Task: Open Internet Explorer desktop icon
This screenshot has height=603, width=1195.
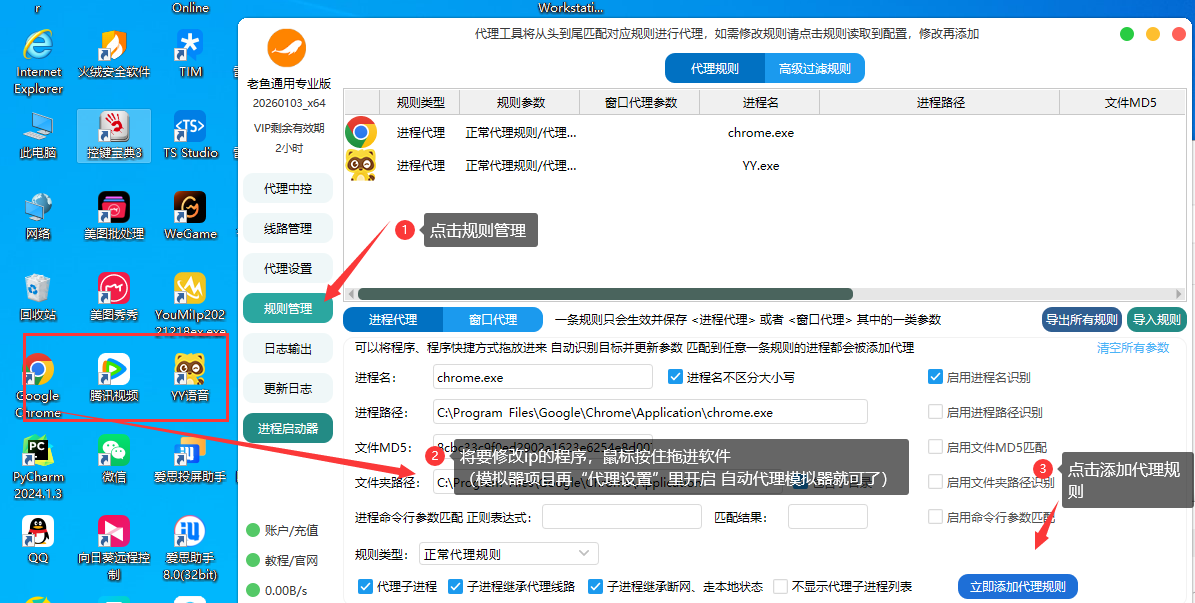Action: 38,63
